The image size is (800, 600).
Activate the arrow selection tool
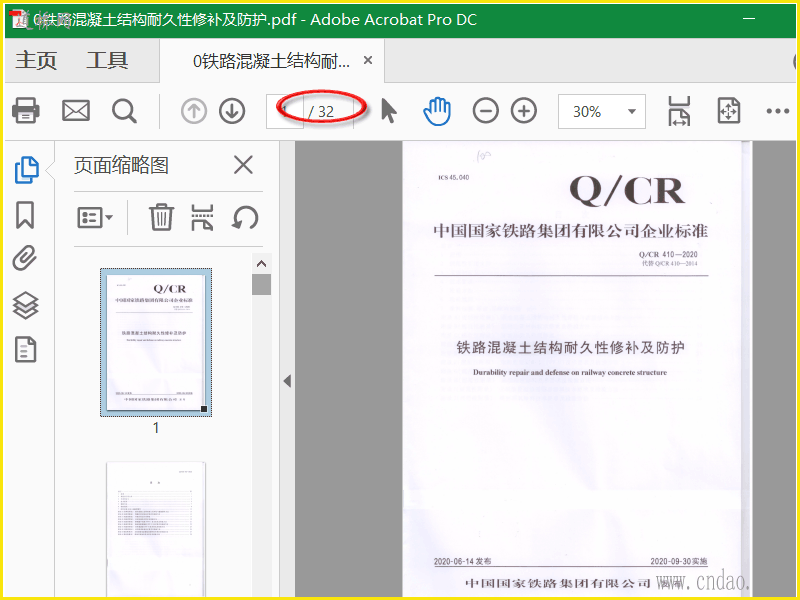point(389,111)
